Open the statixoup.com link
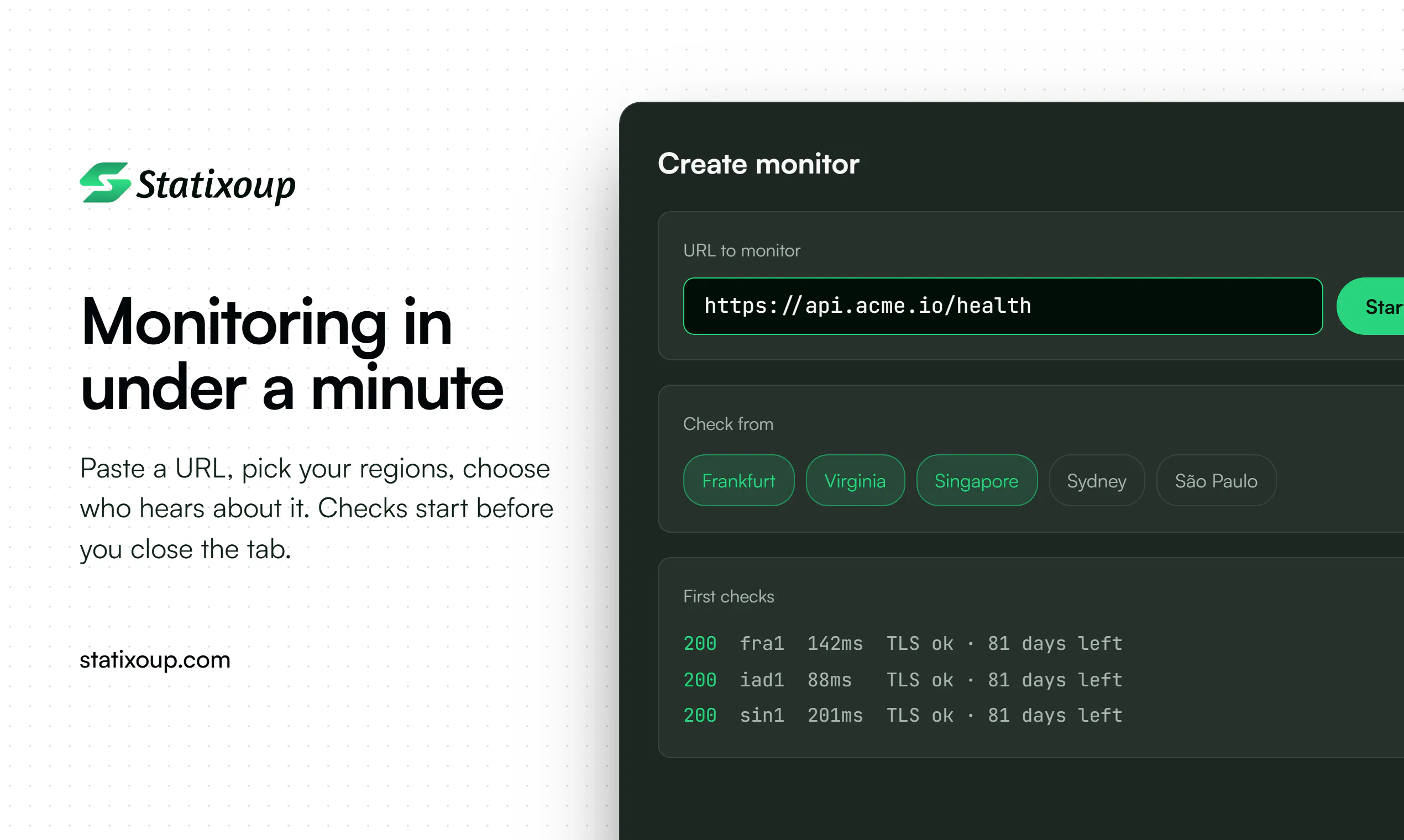 (x=155, y=660)
